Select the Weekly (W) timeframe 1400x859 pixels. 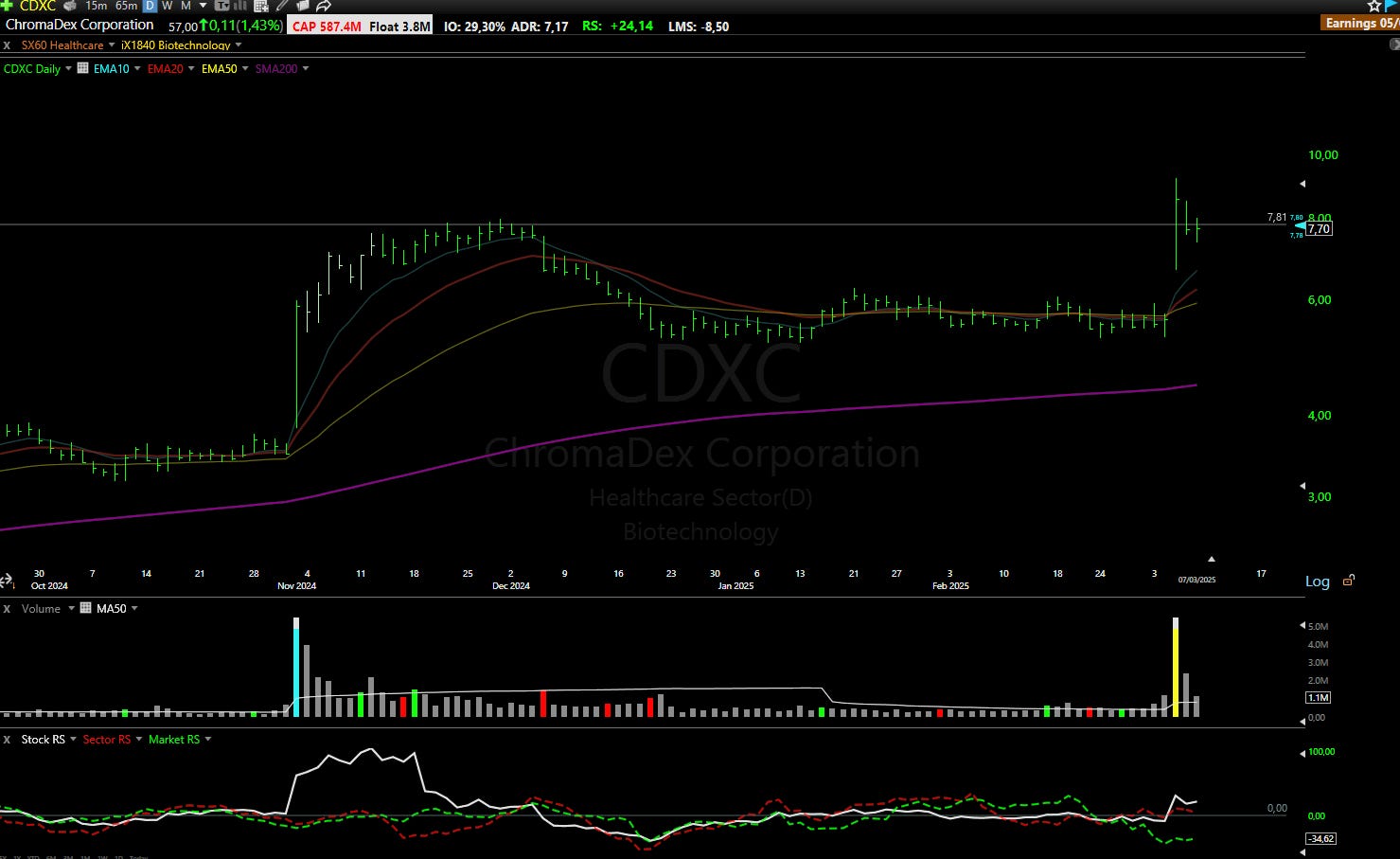(167, 6)
